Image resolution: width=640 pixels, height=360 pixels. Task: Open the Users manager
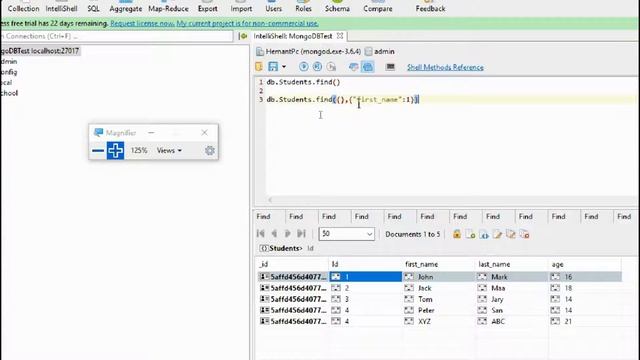pos(273,8)
